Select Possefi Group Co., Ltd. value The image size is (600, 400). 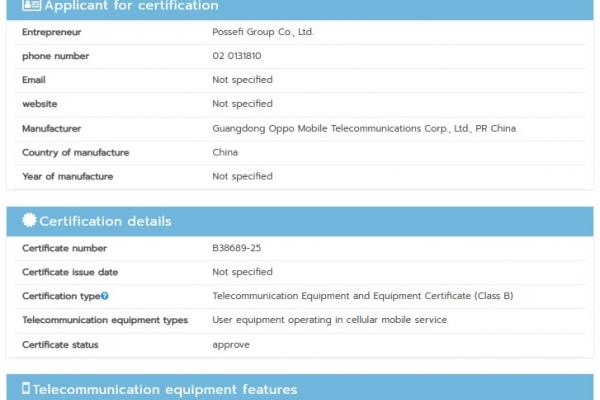263,32
